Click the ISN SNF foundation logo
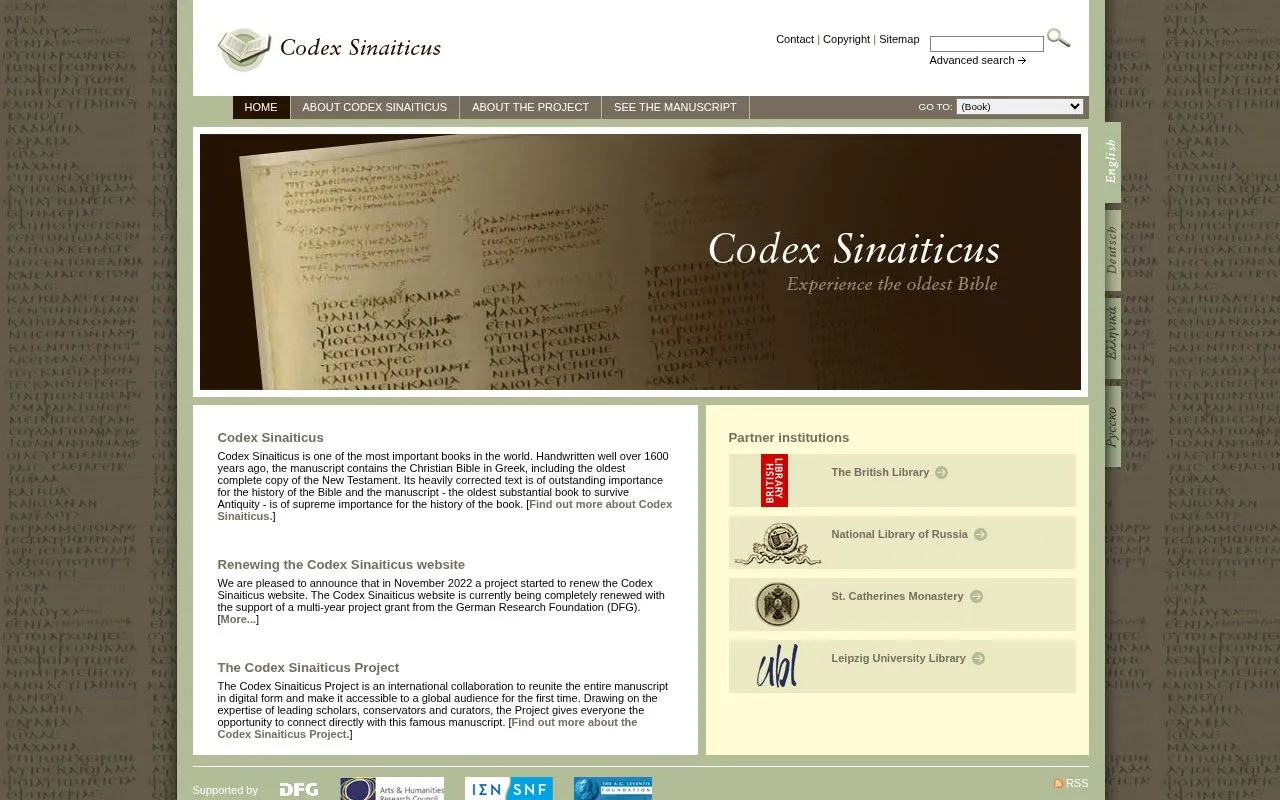The width and height of the screenshot is (1280, 800). tap(508, 789)
